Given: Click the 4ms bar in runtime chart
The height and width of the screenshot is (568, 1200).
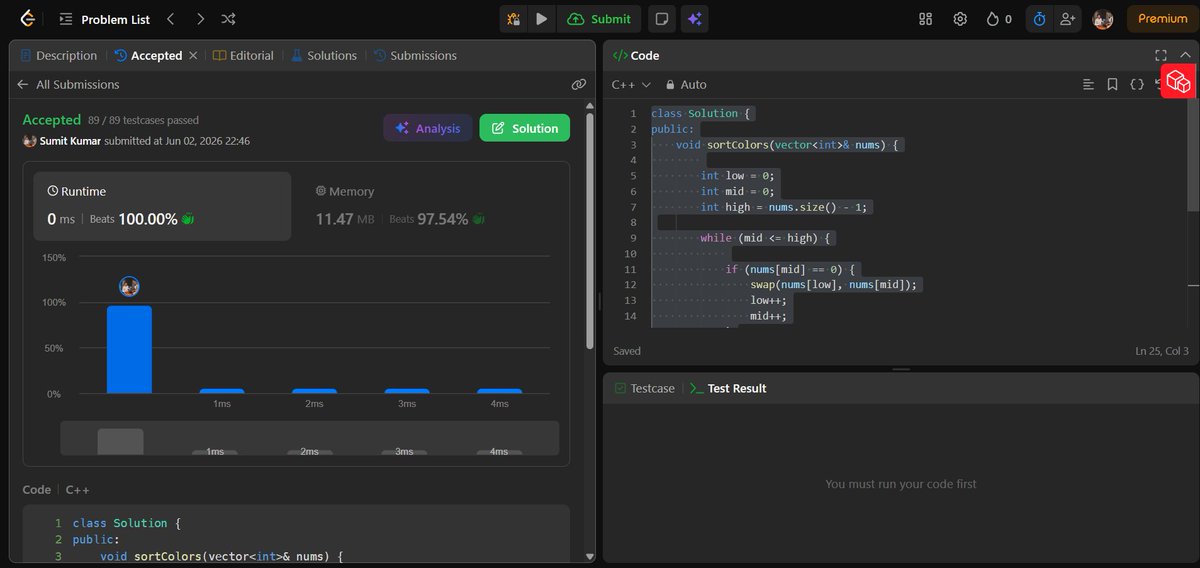Looking at the screenshot, I should tap(499, 391).
